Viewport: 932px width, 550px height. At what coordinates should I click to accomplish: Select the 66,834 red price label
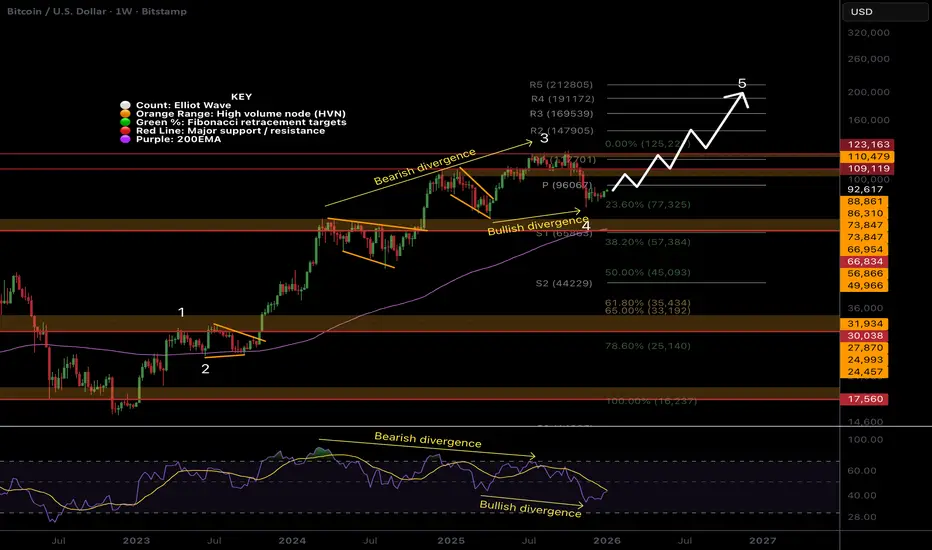tap(864, 262)
